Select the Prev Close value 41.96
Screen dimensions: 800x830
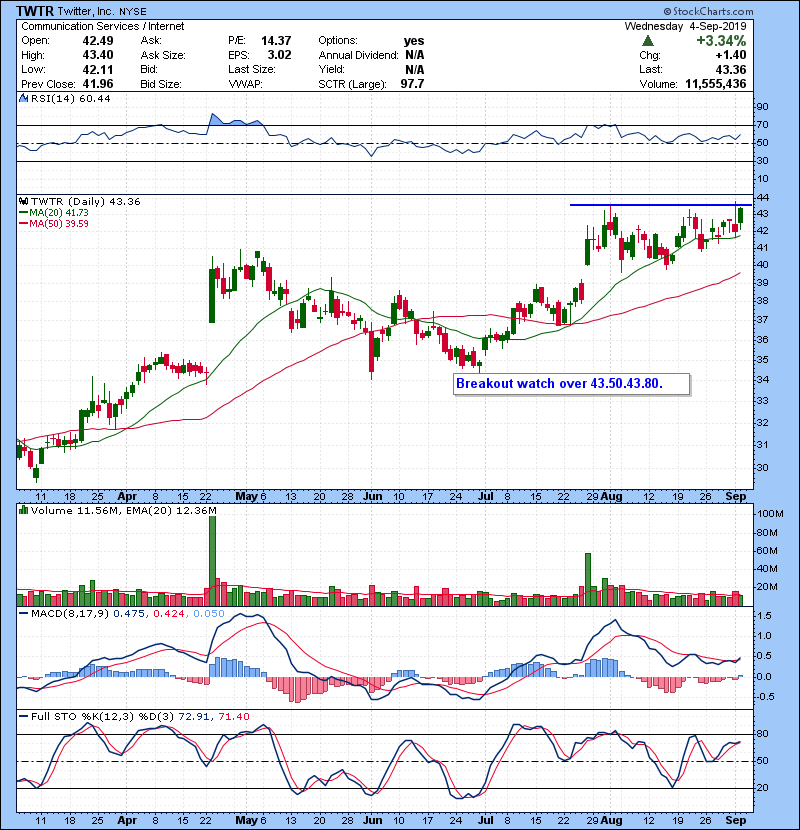coord(98,84)
